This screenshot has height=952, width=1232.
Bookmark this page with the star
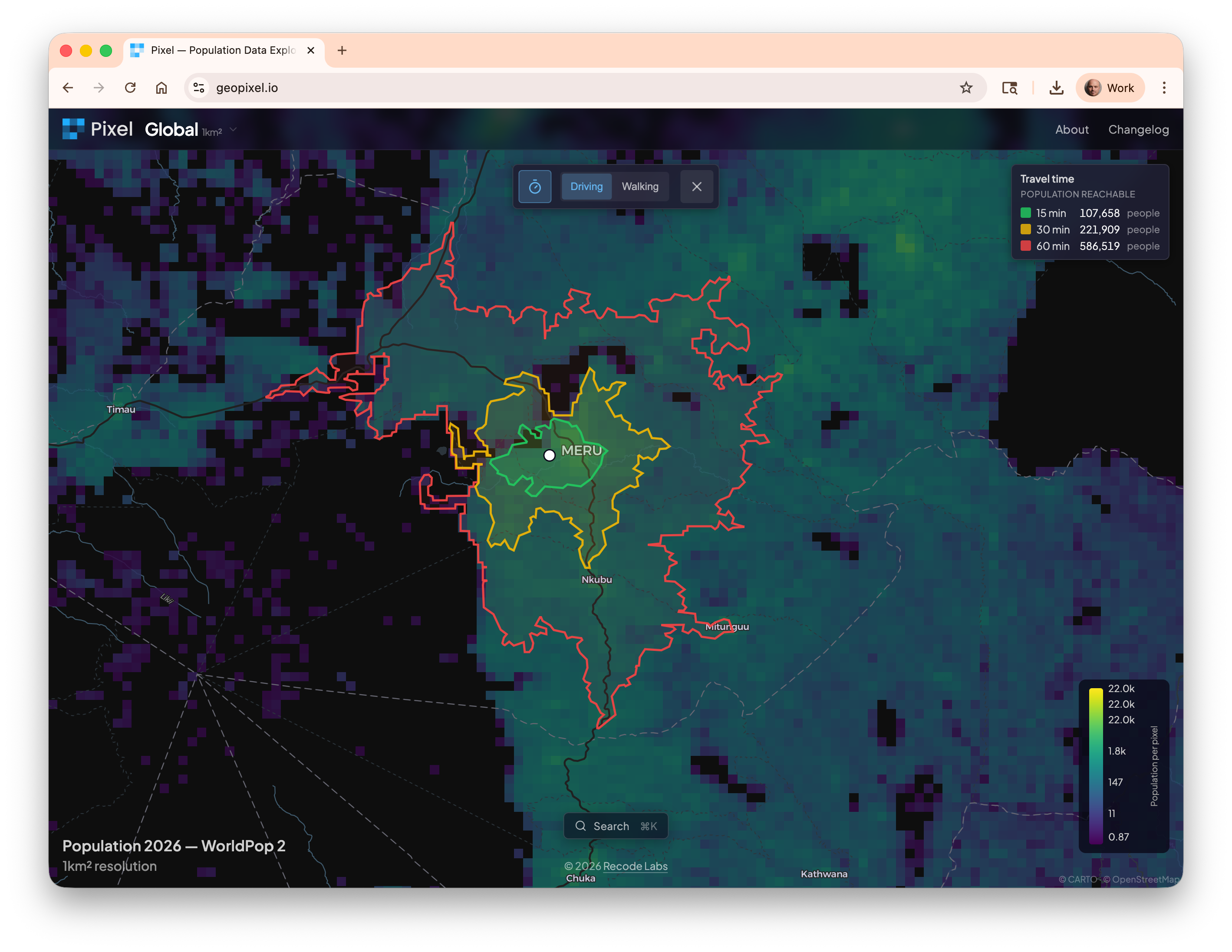966,87
